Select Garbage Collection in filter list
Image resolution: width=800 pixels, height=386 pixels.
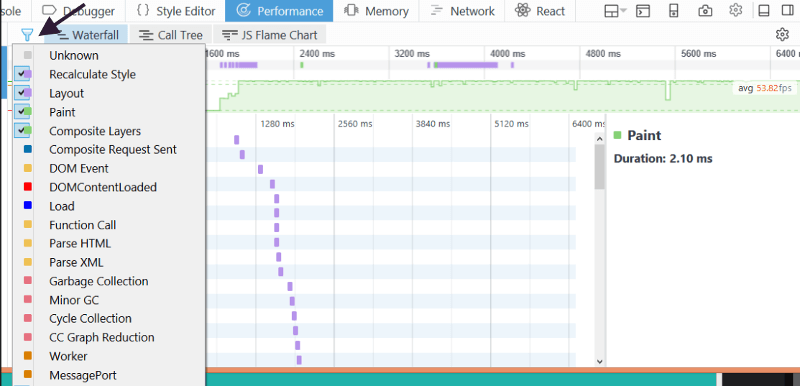pyautogui.click(x=109, y=281)
